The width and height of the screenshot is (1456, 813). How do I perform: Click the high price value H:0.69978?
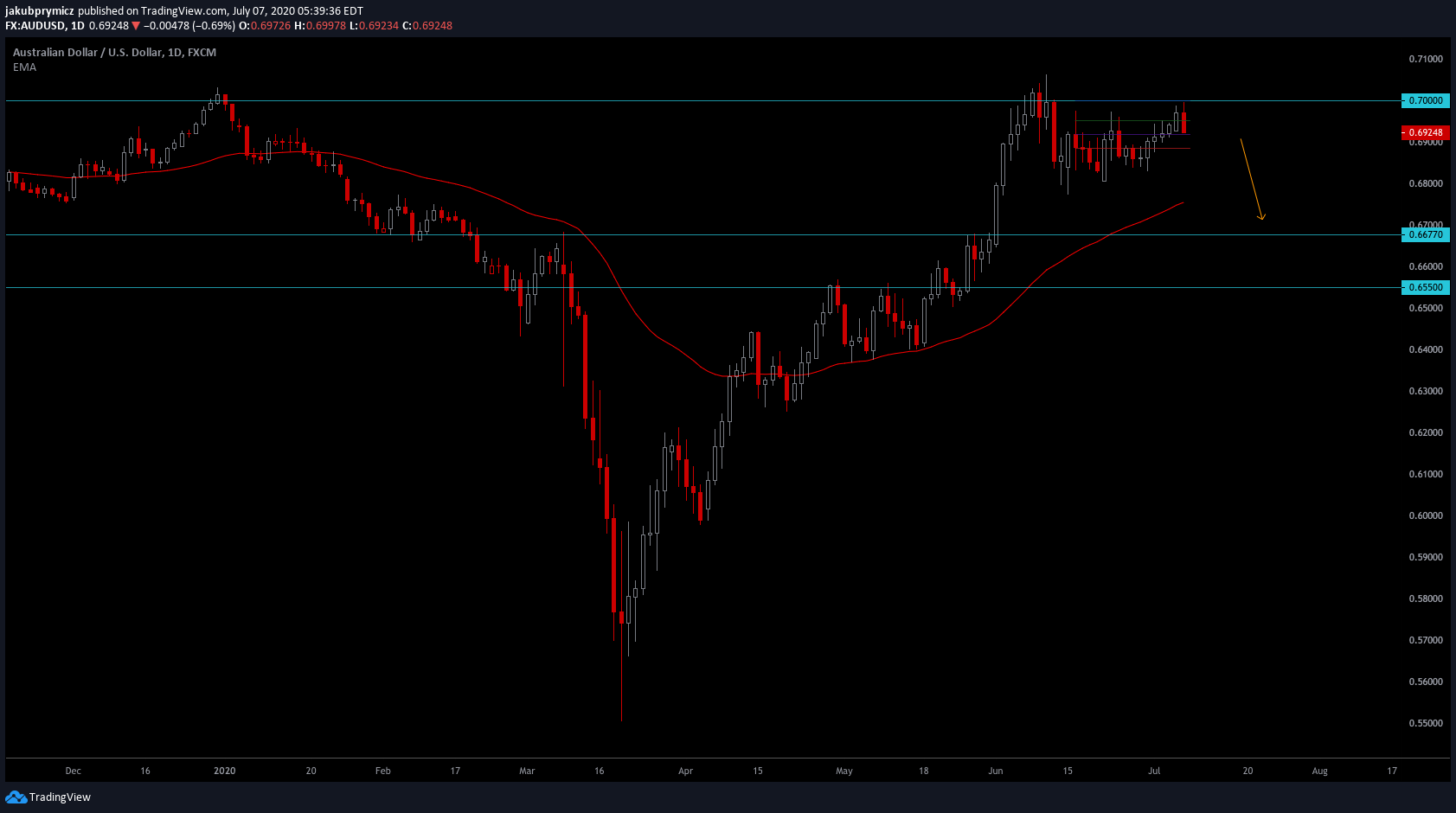(320, 26)
